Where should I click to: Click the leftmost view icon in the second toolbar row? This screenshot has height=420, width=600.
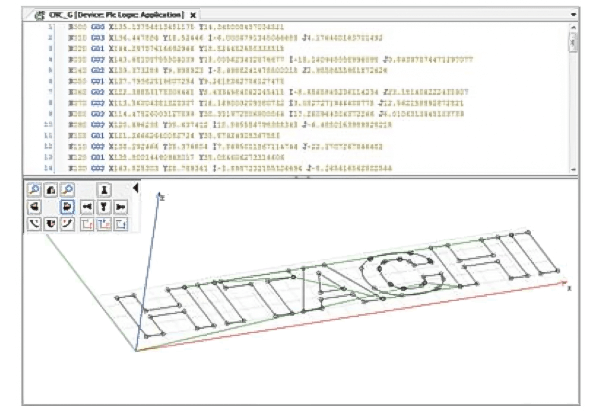(x=34, y=207)
